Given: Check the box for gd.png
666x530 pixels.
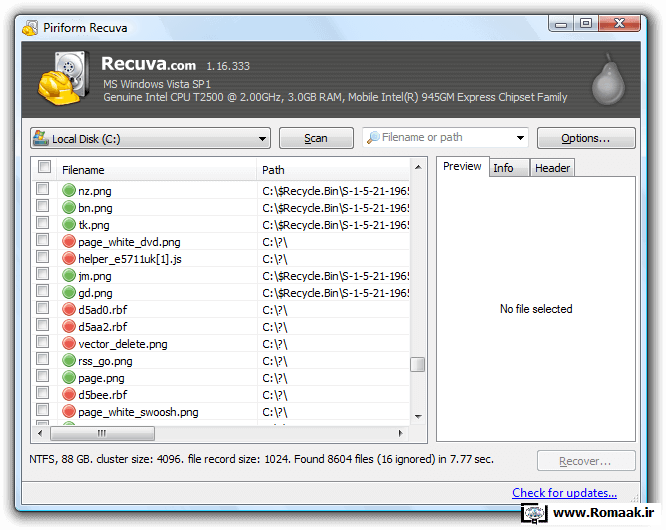Looking at the screenshot, I should tap(42, 290).
